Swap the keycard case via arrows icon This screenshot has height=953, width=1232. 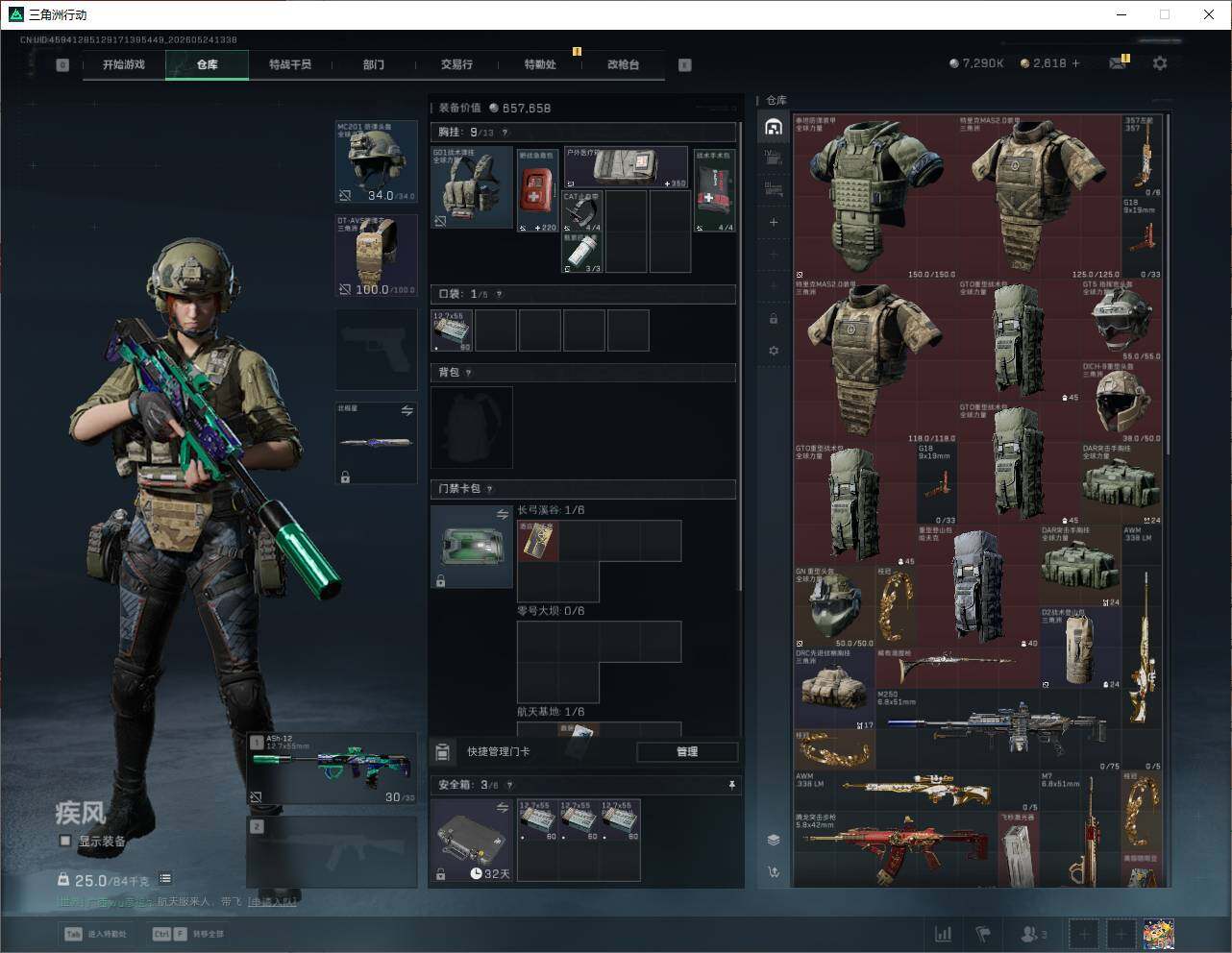coord(502,515)
